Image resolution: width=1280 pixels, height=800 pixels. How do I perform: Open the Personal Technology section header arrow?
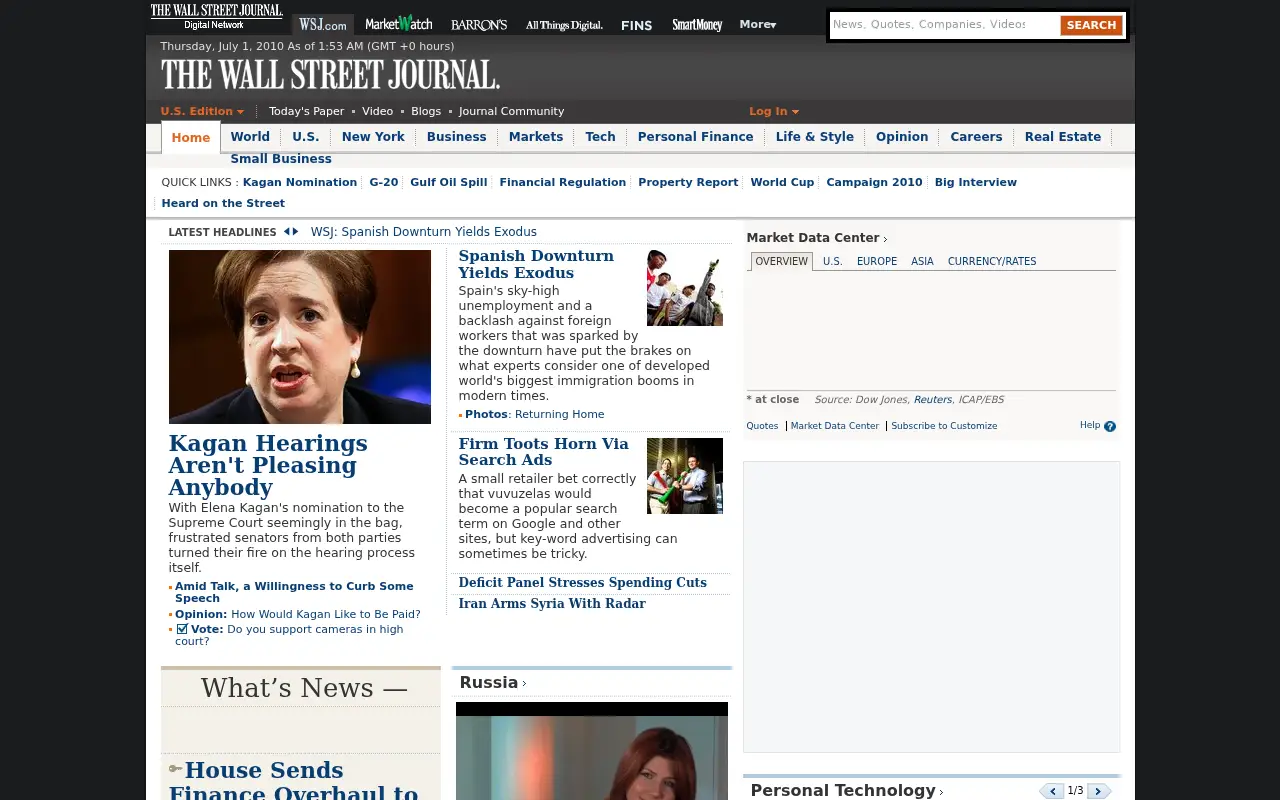tap(941, 792)
